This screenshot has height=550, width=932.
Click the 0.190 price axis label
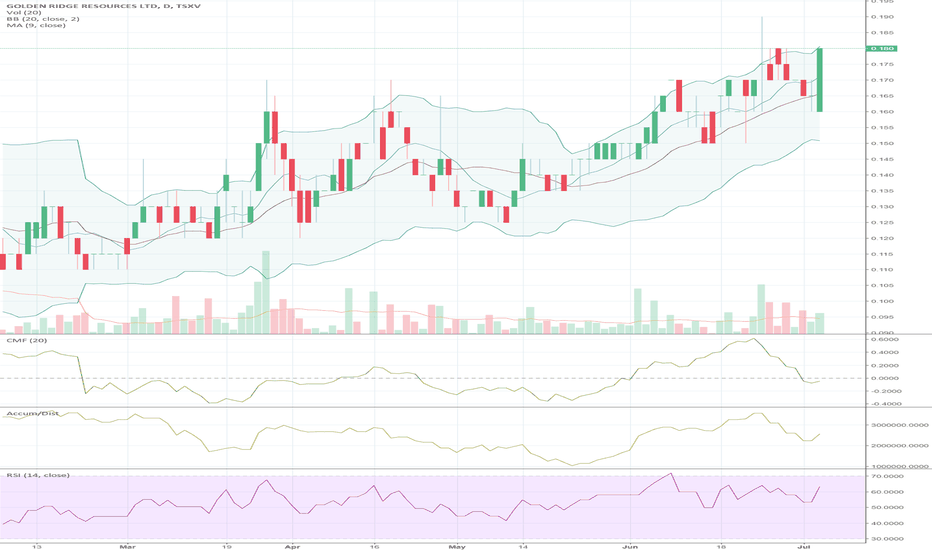click(882, 17)
